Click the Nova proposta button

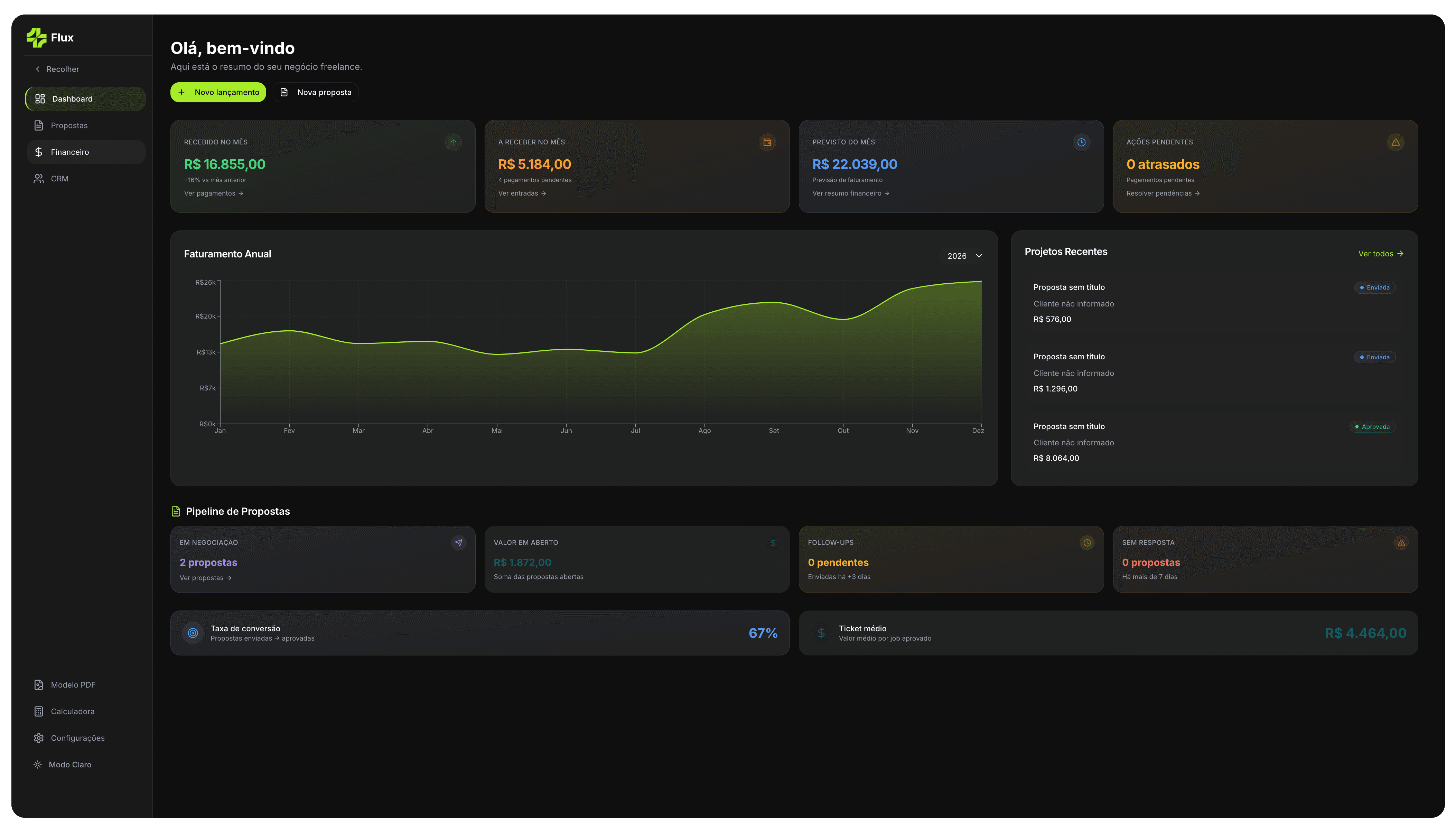tap(316, 93)
